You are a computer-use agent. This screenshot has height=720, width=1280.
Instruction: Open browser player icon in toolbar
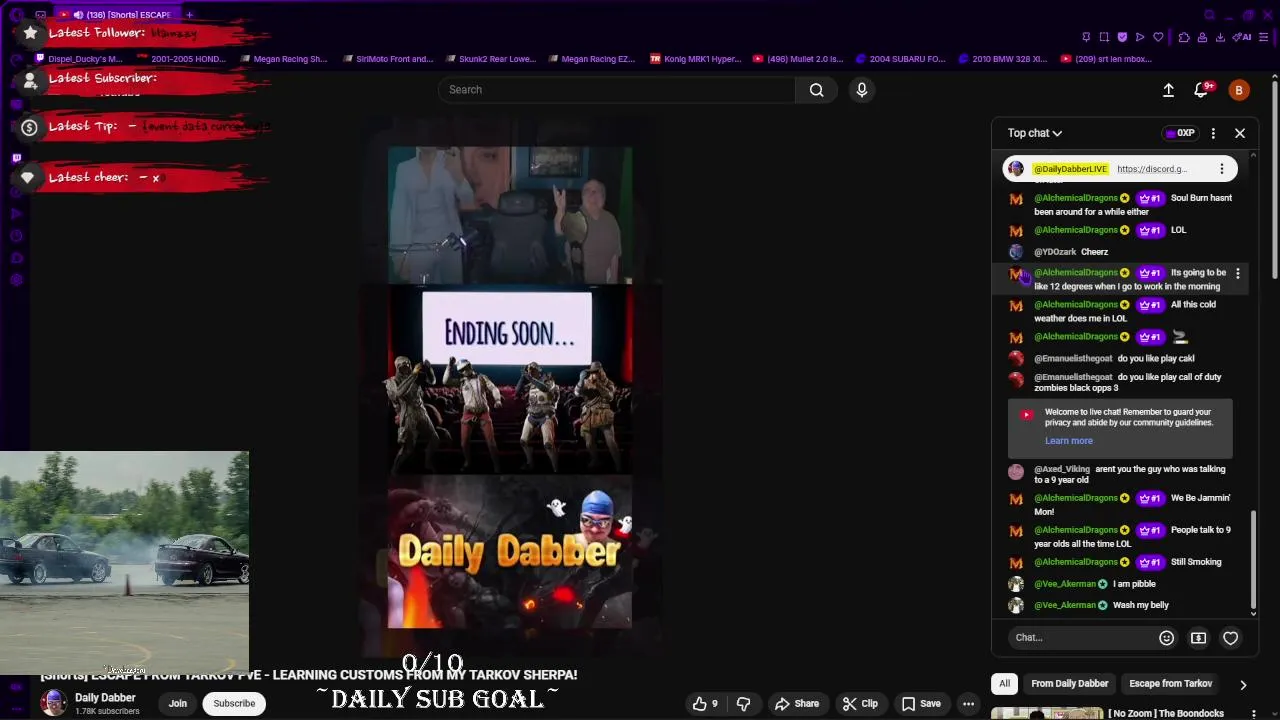point(1140,38)
